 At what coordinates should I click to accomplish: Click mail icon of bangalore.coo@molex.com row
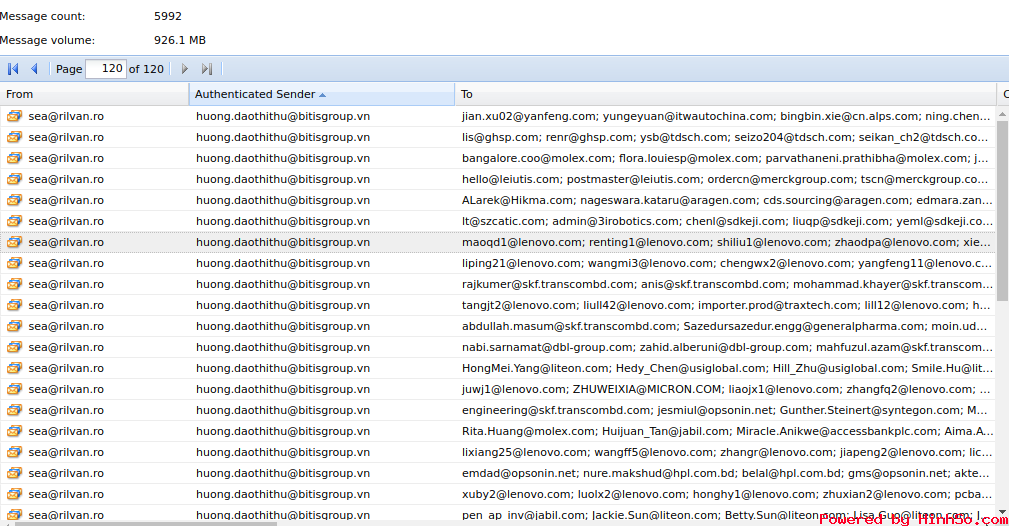(14, 158)
